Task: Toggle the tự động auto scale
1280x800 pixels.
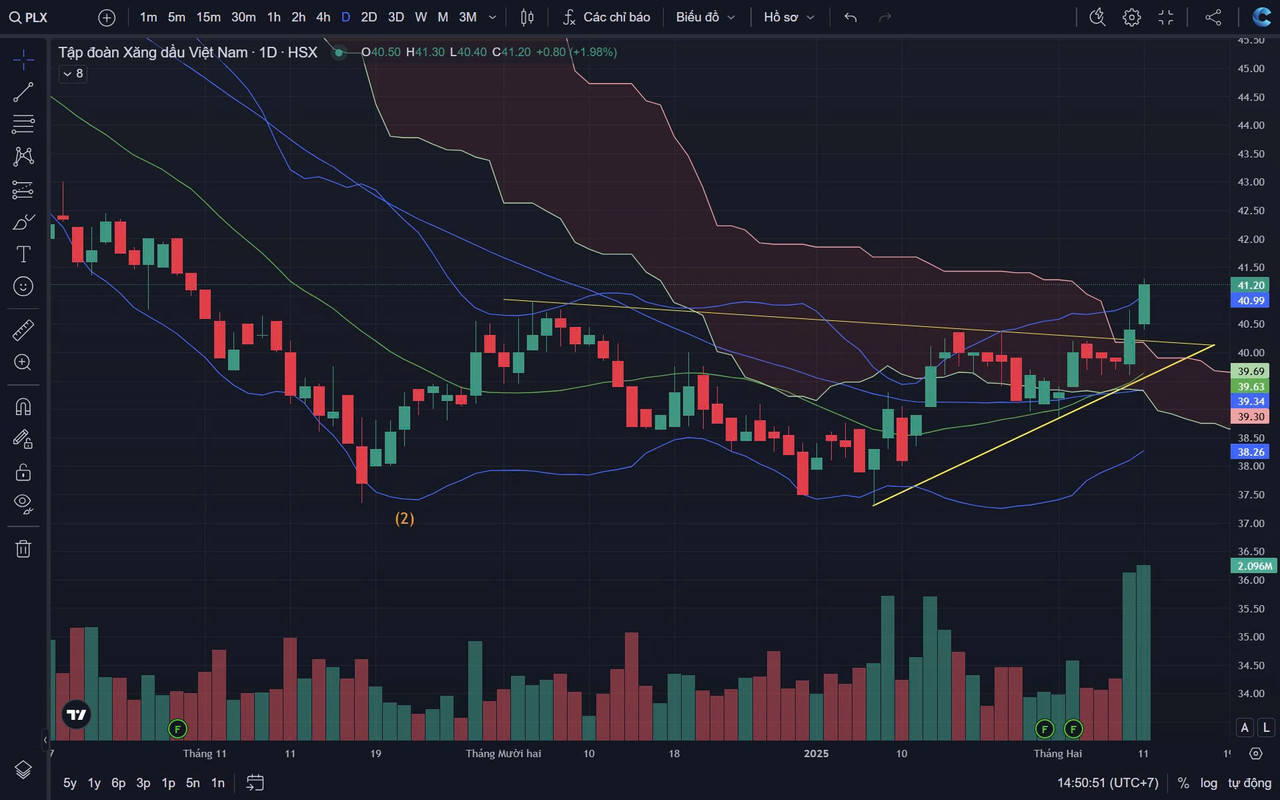Action: (x=1250, y=783)
